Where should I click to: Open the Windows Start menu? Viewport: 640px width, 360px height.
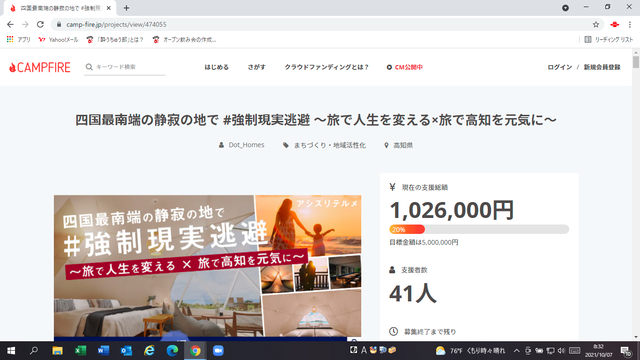[x=11, y=351]
